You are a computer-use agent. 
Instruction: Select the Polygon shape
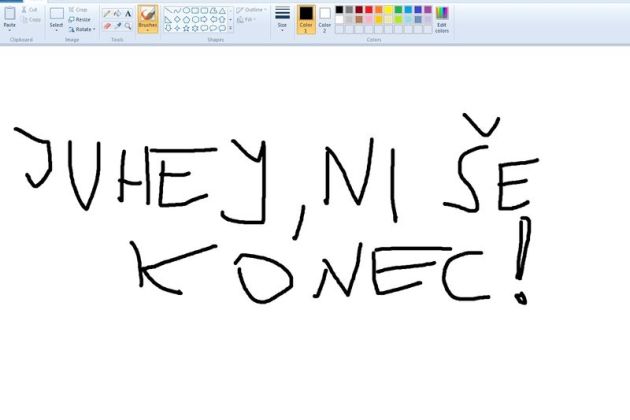tap(213, 10)
